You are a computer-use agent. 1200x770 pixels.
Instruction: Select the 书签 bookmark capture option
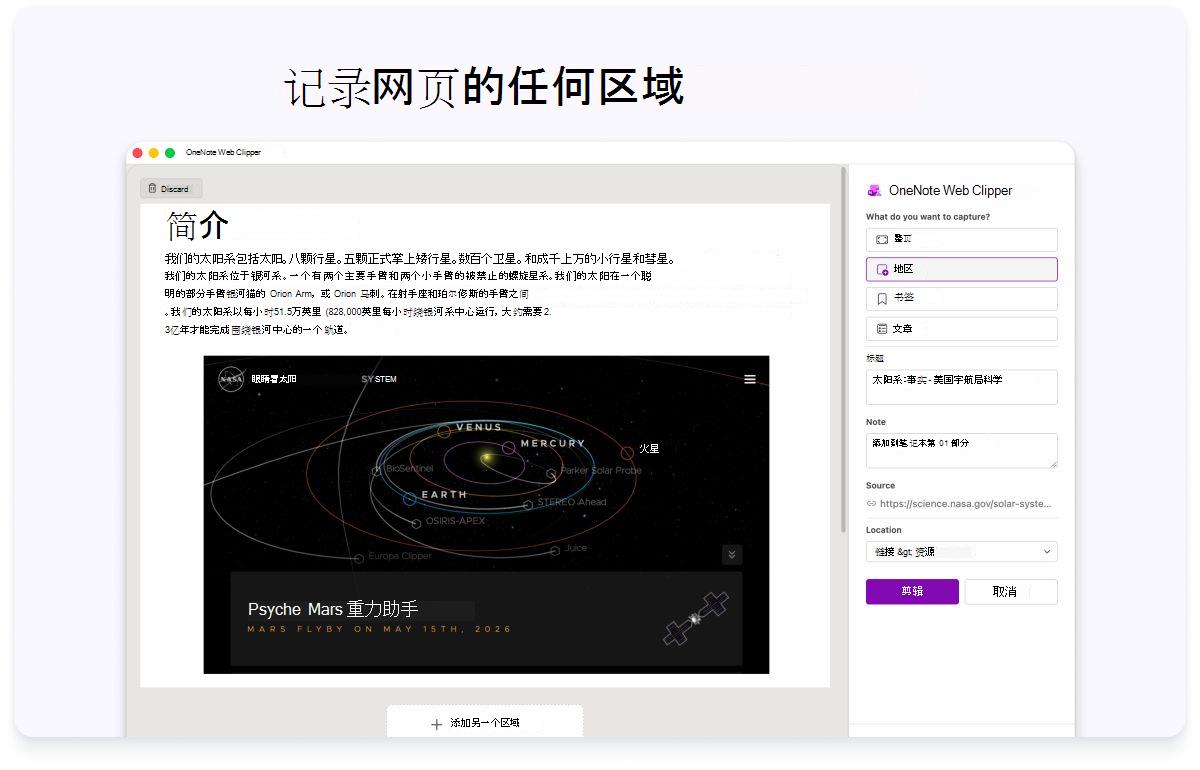click(x=961, y=298)
